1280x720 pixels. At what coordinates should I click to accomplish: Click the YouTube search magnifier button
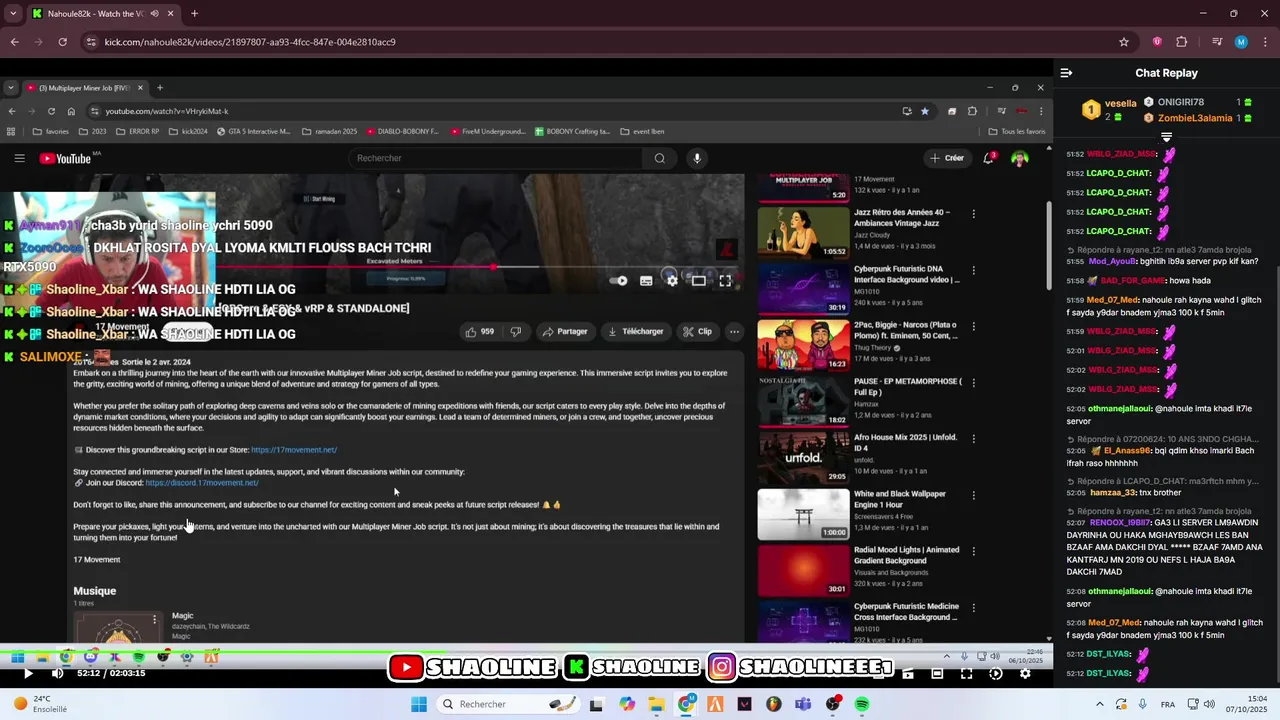click(x=660, y=158)
